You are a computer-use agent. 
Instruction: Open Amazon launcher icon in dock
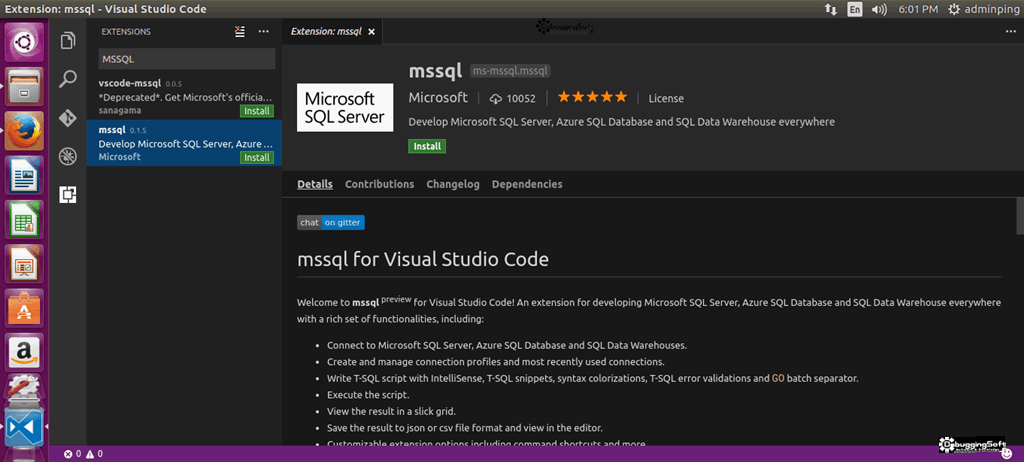click(x=25, y=352)
